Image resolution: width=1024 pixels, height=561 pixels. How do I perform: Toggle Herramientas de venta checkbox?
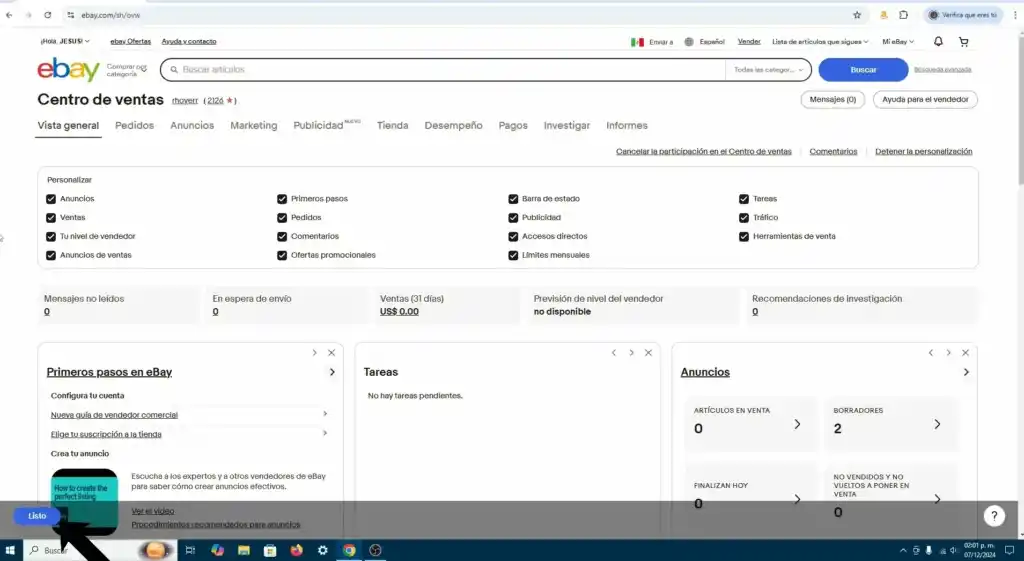(x=744, y=236)
